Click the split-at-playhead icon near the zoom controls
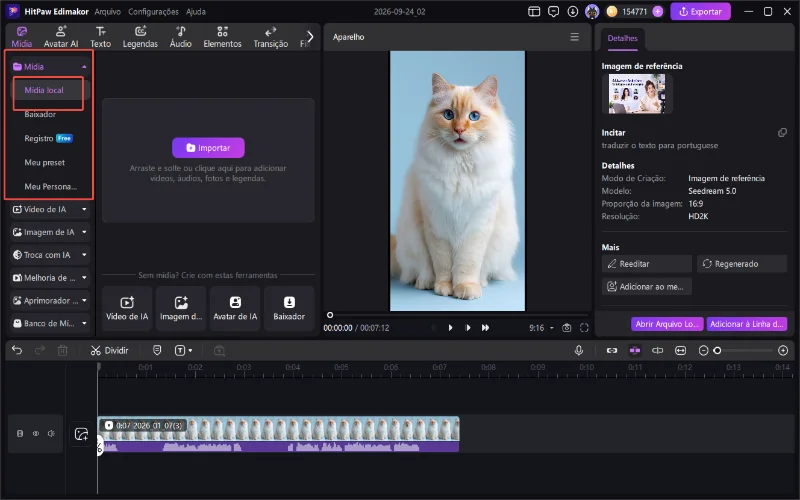The height and width of the screenshot is (500, 800). click(x=658, y=351)
